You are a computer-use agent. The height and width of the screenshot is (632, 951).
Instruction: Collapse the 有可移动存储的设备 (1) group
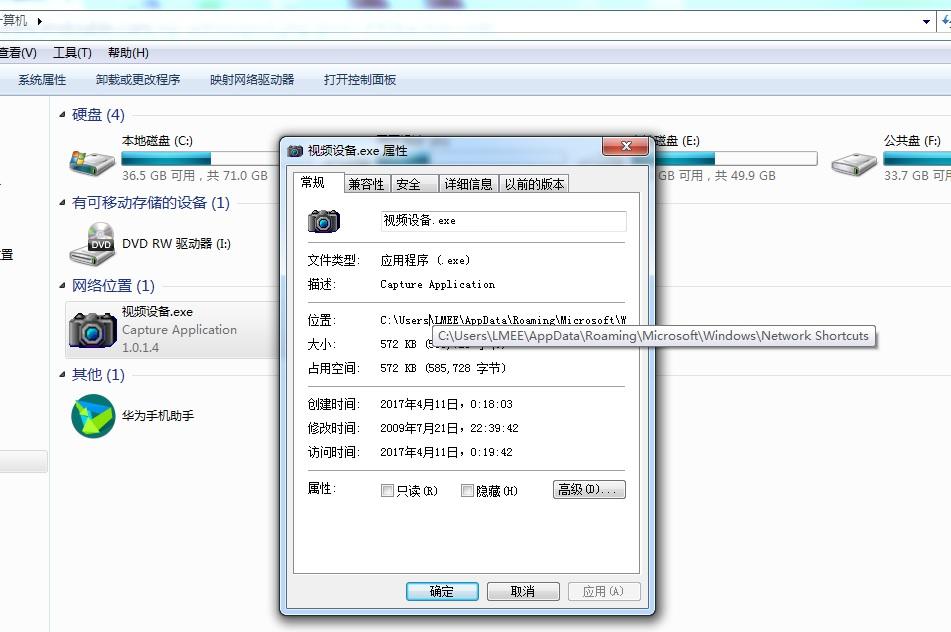pos(62,203)
